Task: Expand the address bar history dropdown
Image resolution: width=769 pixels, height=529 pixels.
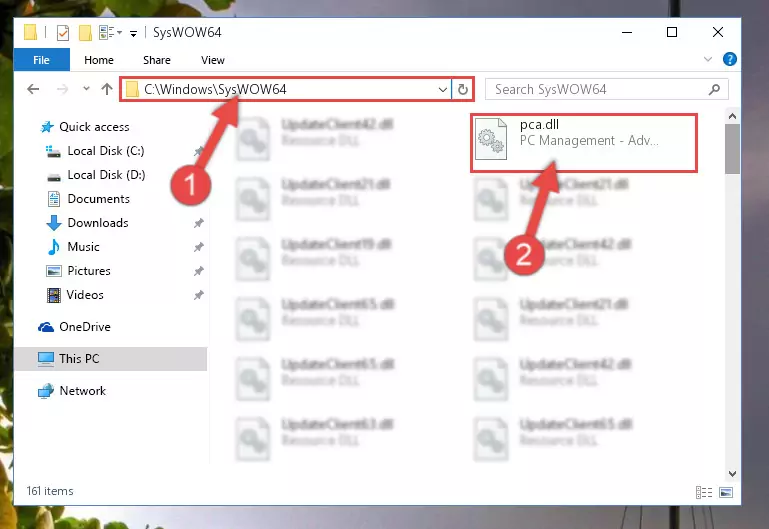Action: pyautogui.click(x=442, y=89)
